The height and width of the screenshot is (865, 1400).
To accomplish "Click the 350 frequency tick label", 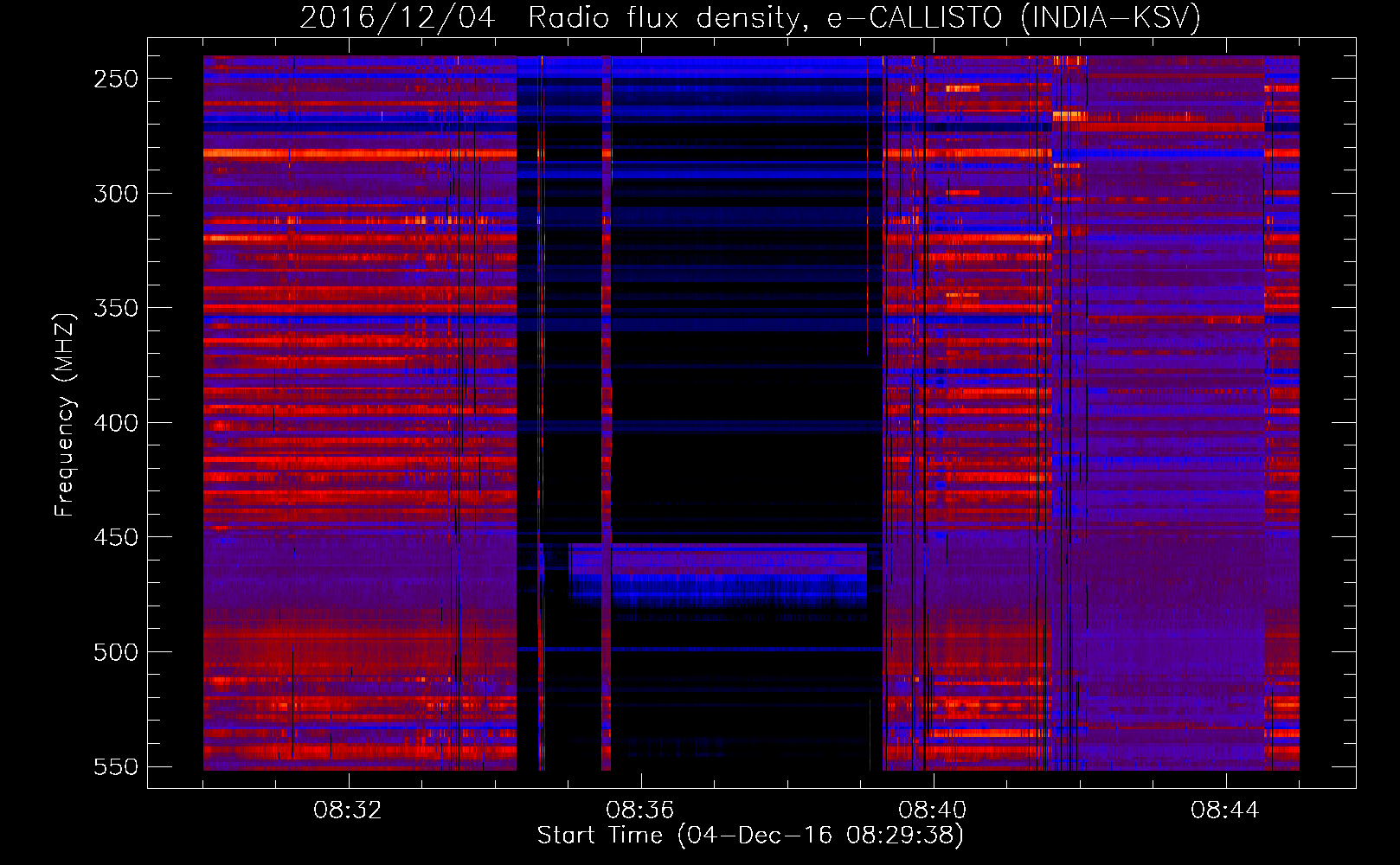I will point(116,309).
